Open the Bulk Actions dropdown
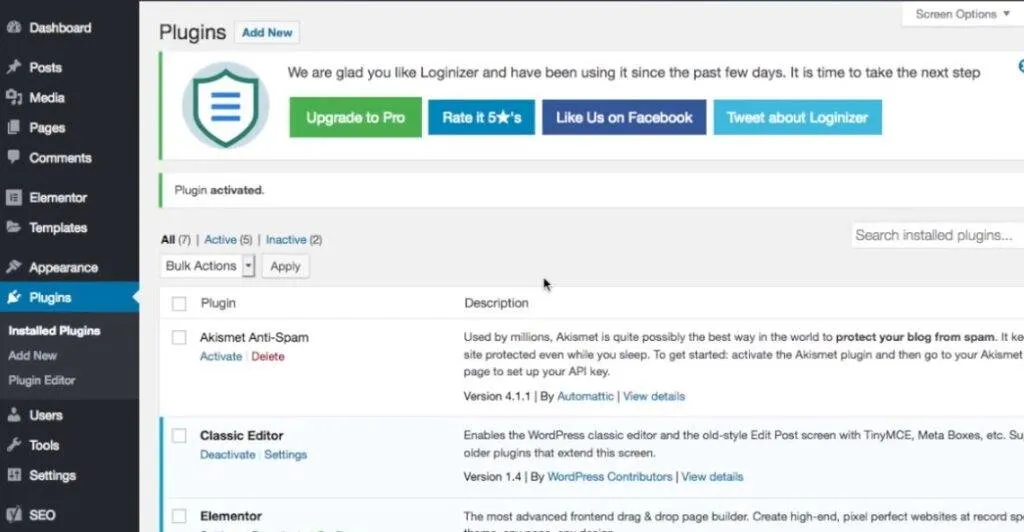Image resolution: width=1024 pixels, height=532 pixels. pos(208,266)
